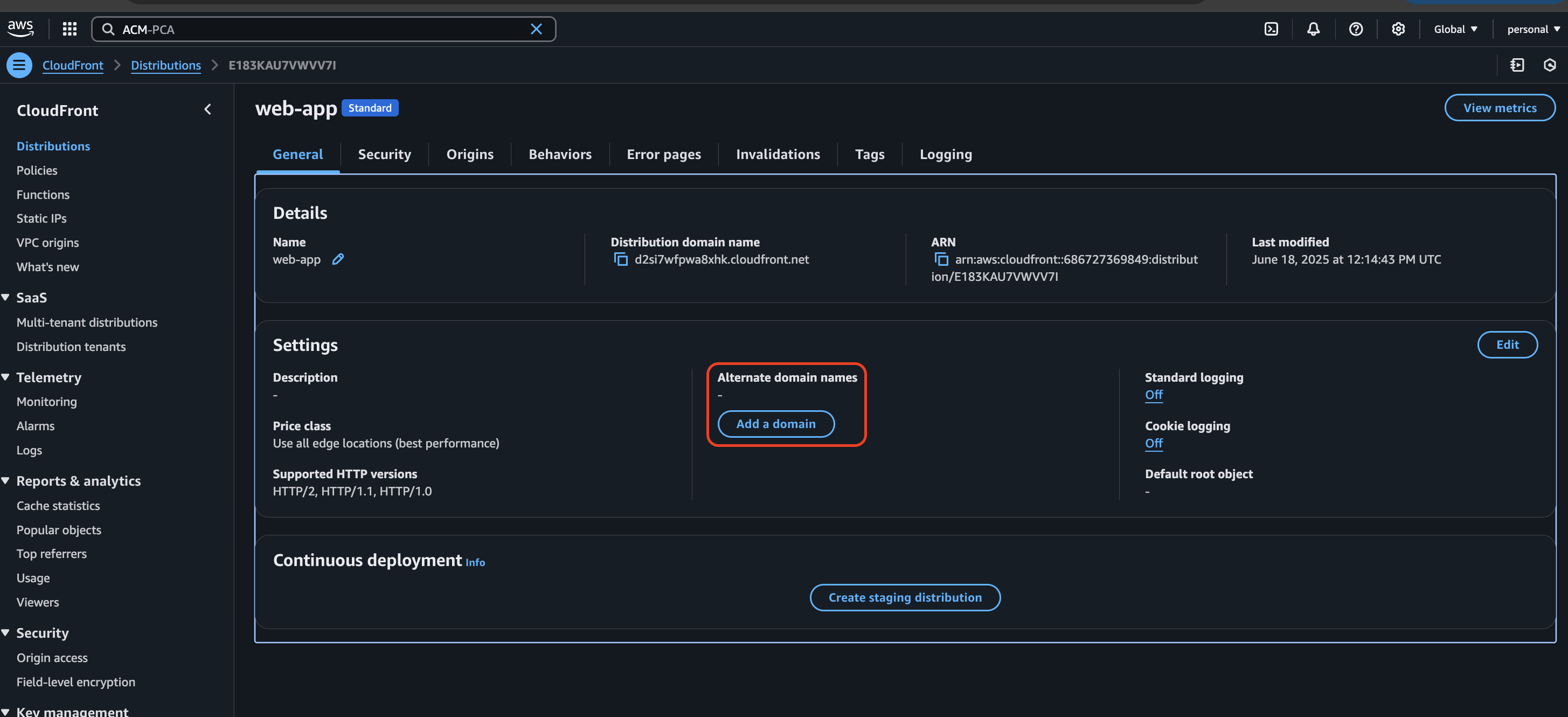Viewport: 1568px width, 717px height.
Task: Open the settings gear in the top bar
Action: tap(1398, 29)
